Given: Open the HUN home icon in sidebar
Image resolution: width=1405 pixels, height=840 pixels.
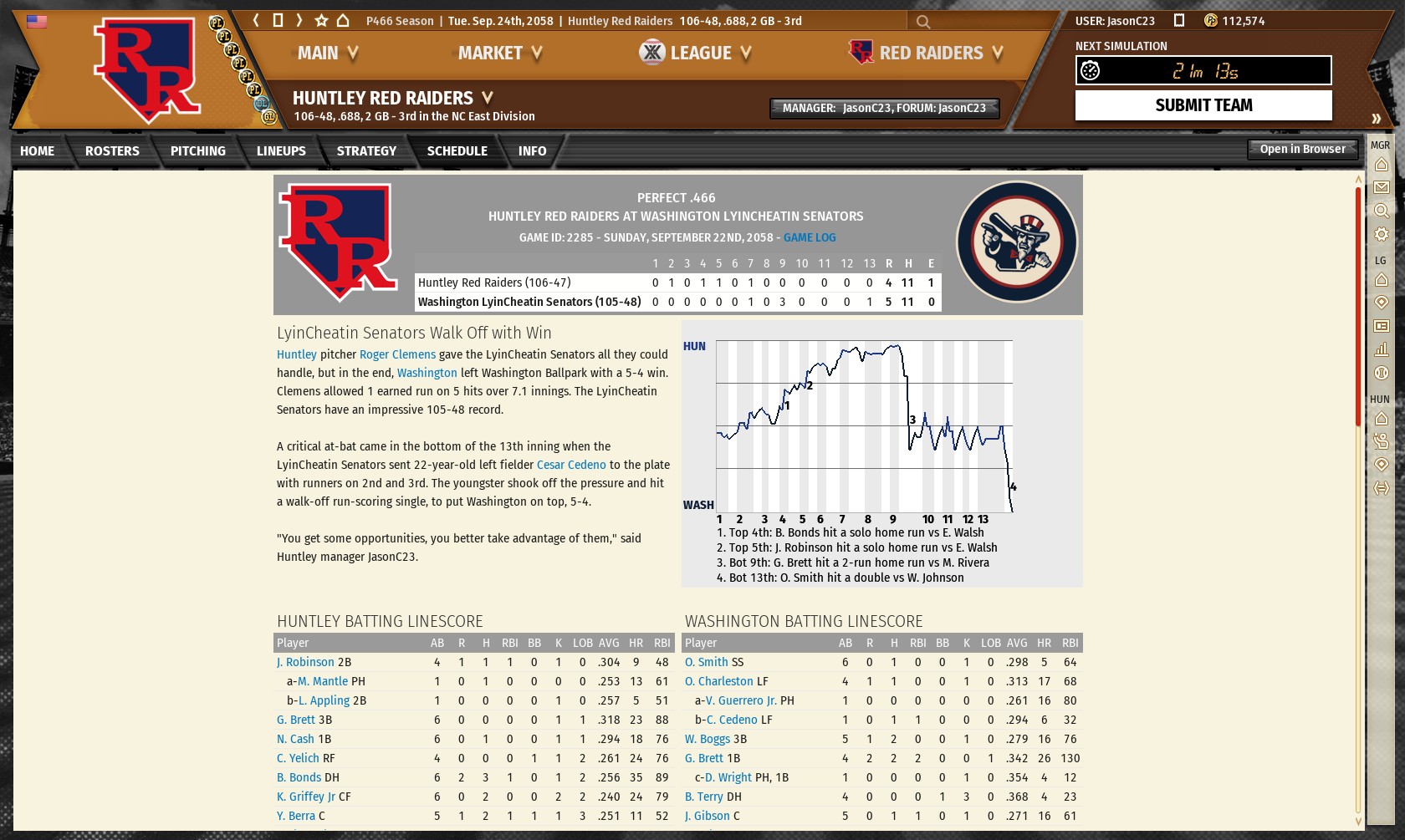Looking at the screenshot, I should (x=1382, y=419).
